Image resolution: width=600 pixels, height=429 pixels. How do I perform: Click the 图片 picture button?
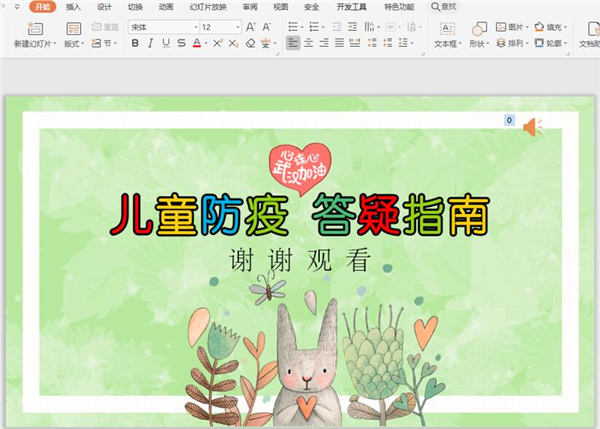click(509, 27)
